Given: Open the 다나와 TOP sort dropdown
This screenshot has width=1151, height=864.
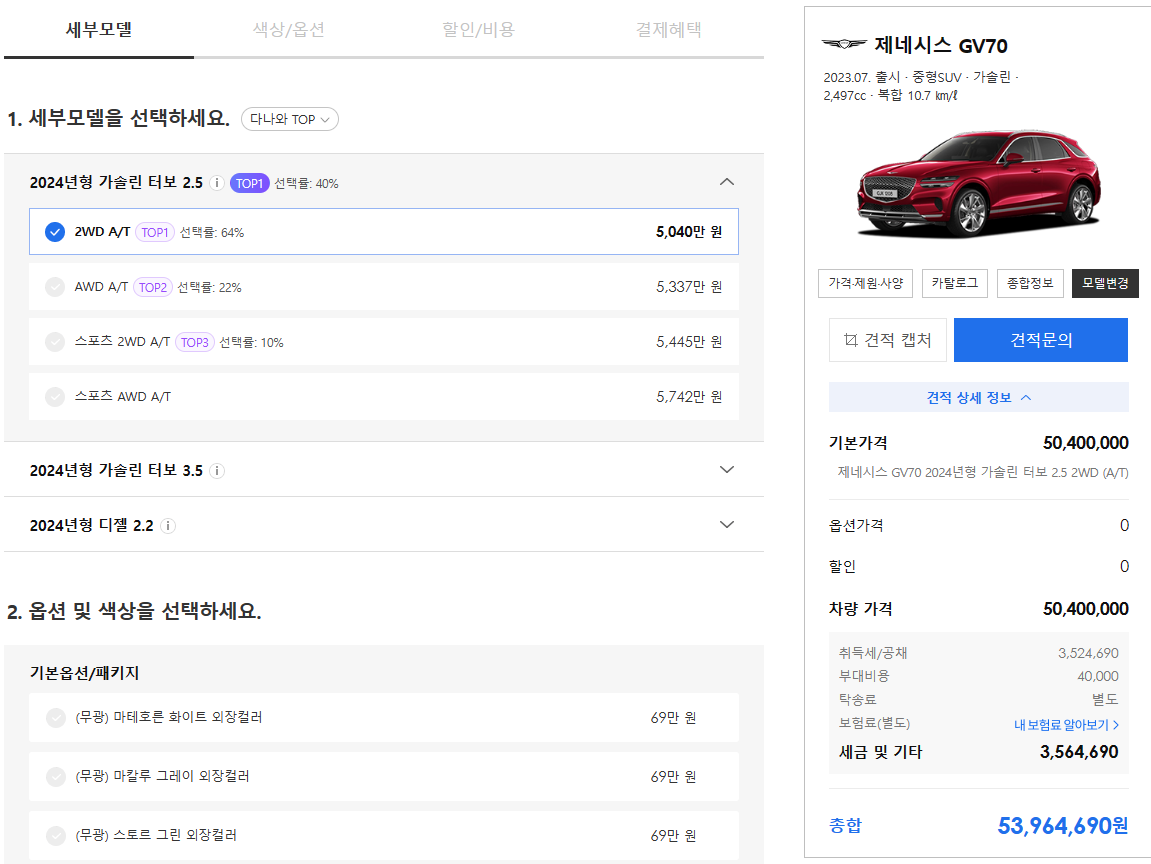Looking at the screenshot, I should [290, 119].
